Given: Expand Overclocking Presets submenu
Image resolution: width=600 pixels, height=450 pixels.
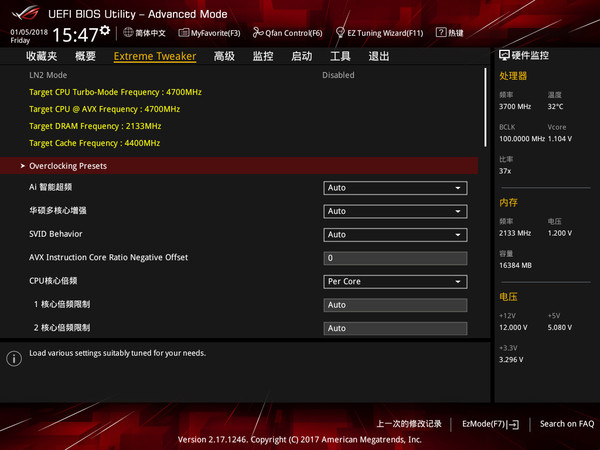Looking at the screenshot, I should [68, 166].
